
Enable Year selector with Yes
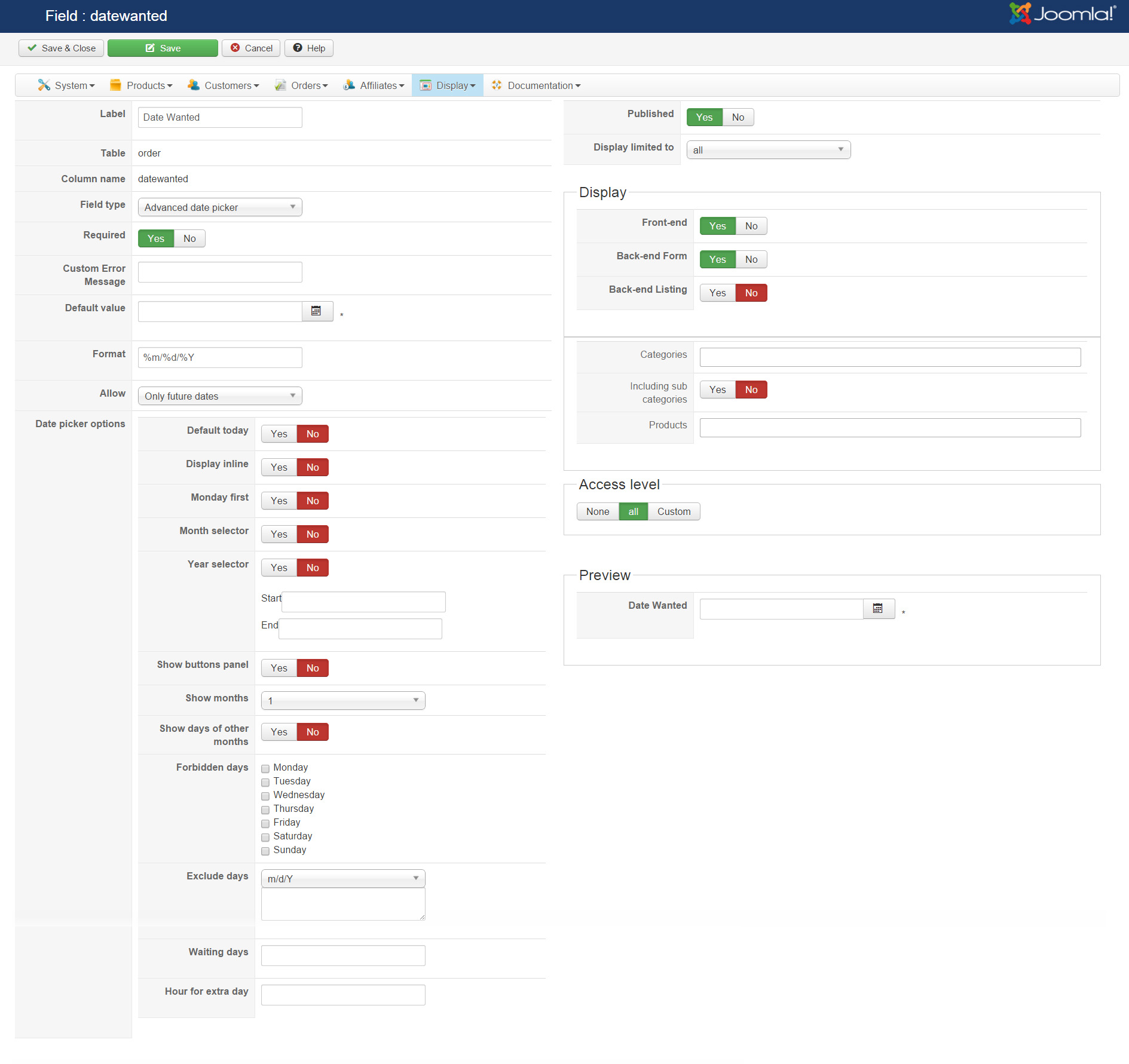coord(279,568)
